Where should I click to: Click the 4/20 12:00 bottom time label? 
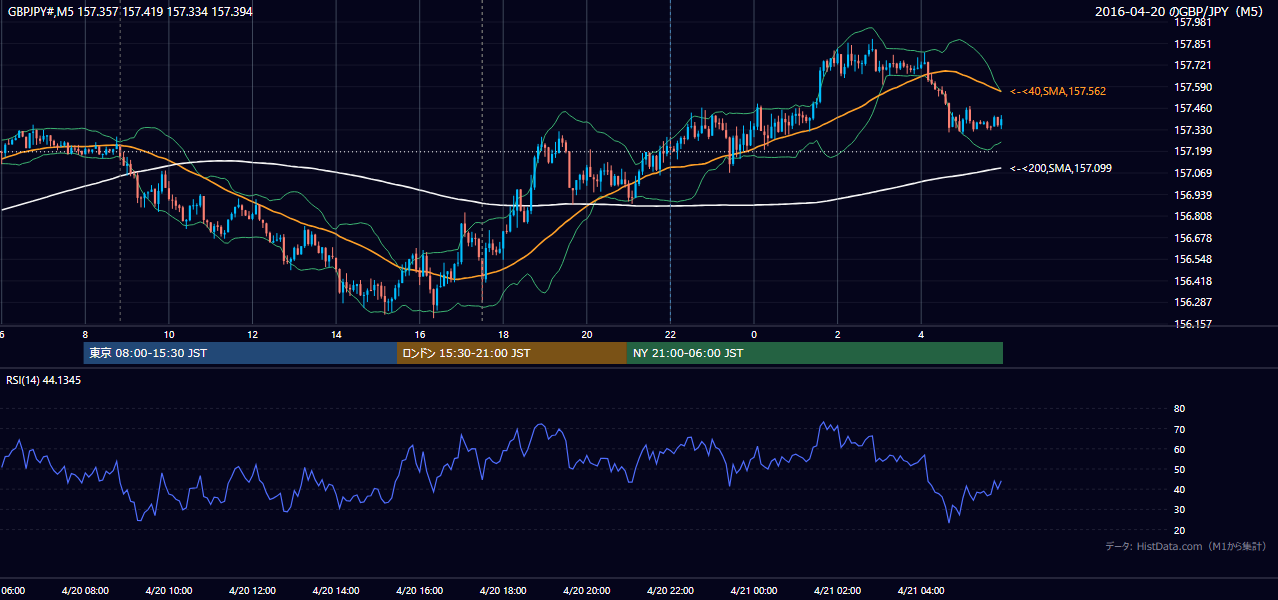252,590
